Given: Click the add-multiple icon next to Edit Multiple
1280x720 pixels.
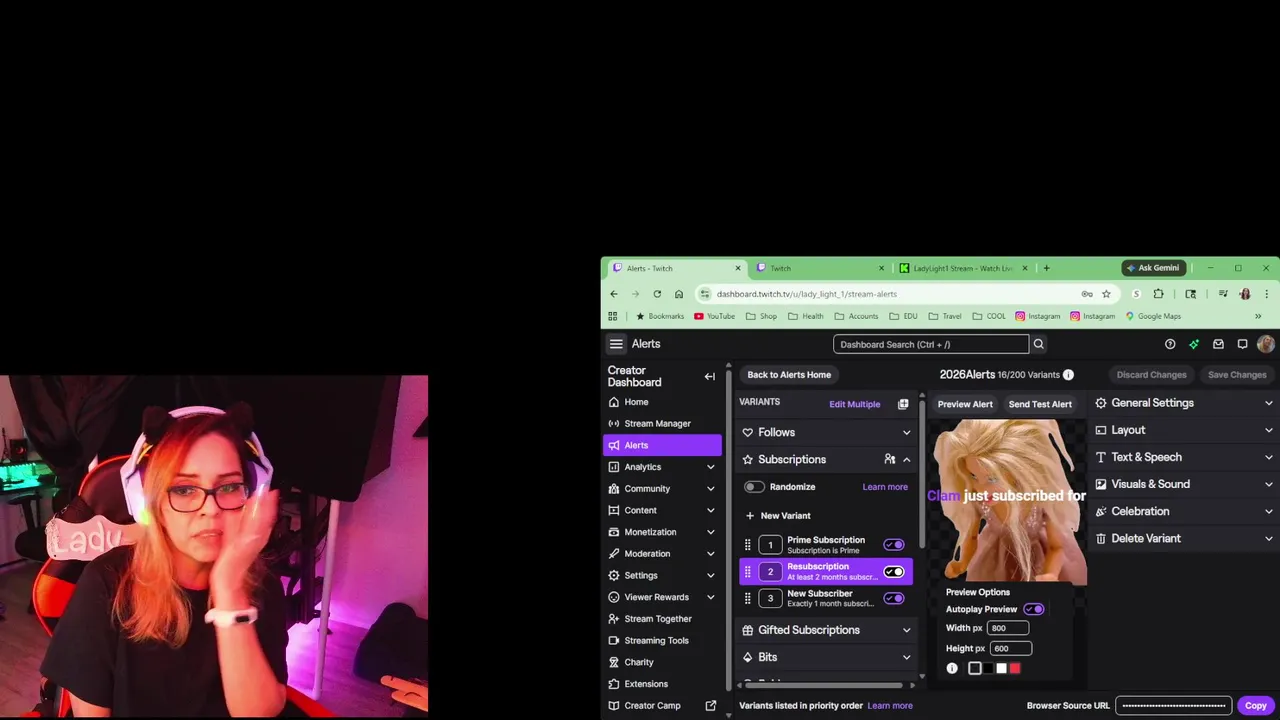Looking at the screenshot, I should coord(903,404).
